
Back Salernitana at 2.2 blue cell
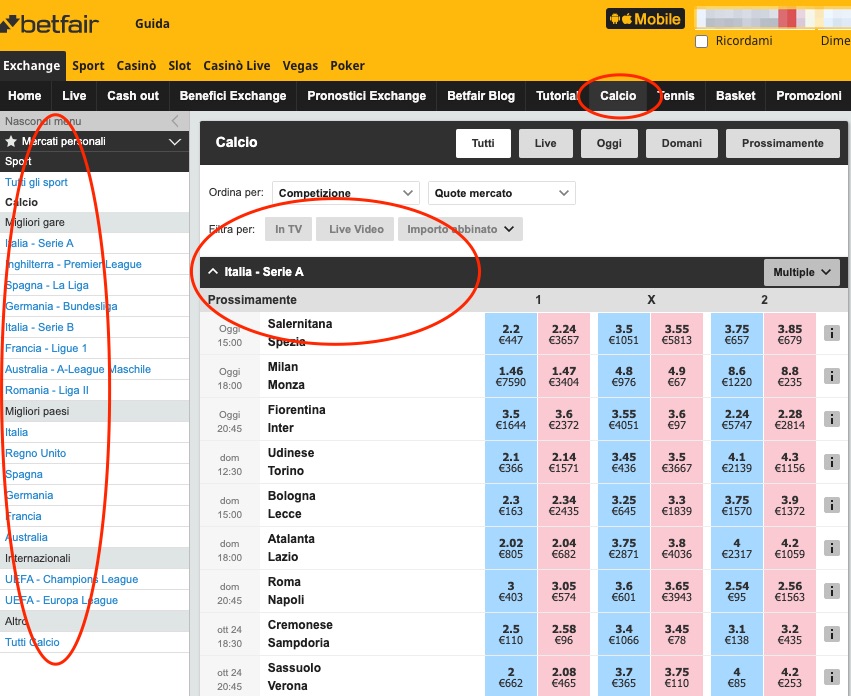[511, 333]
